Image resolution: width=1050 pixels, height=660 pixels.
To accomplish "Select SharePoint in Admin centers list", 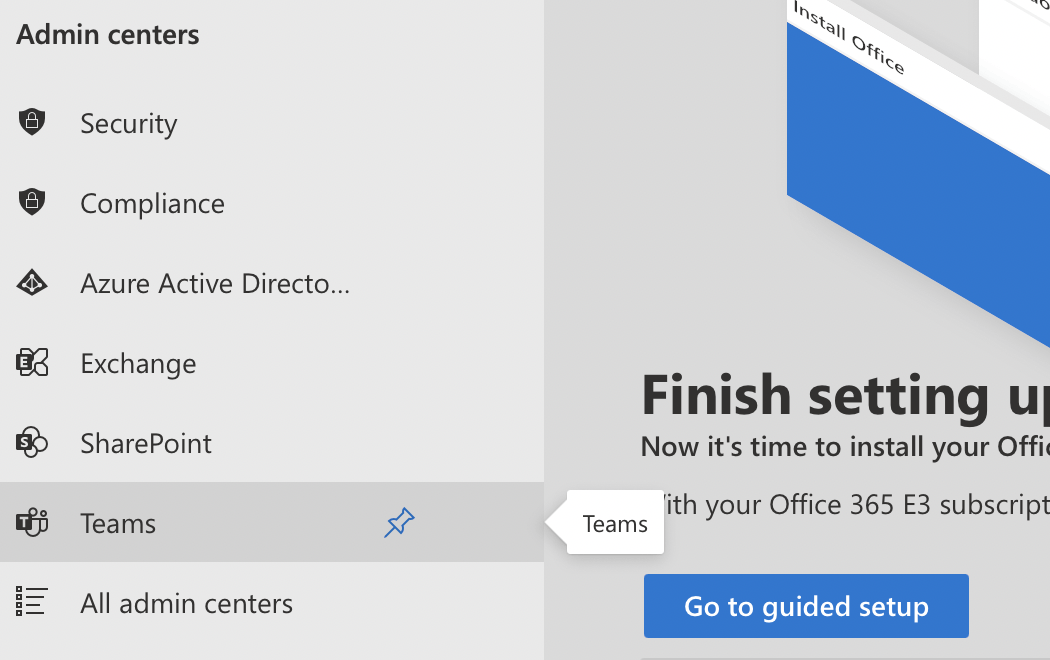I will (146, 444).
